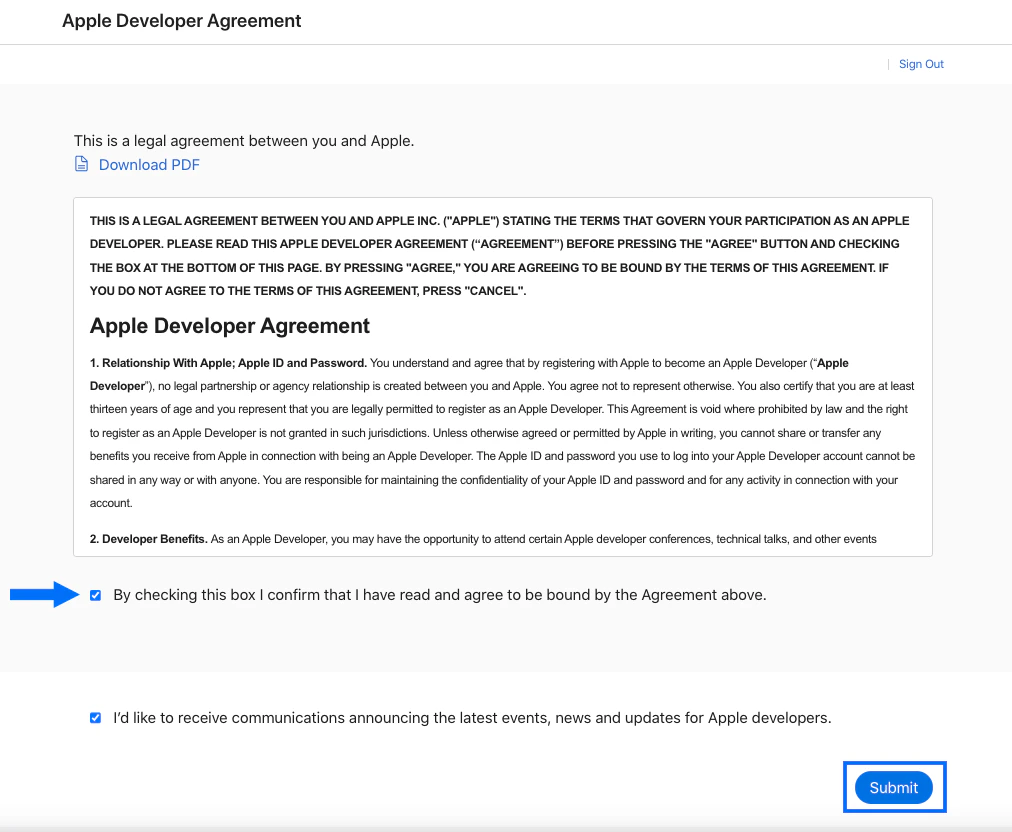Screen dimensions: 1012x832
Task: Click the intro text about the legal agreement
Action: click(244, 140)
